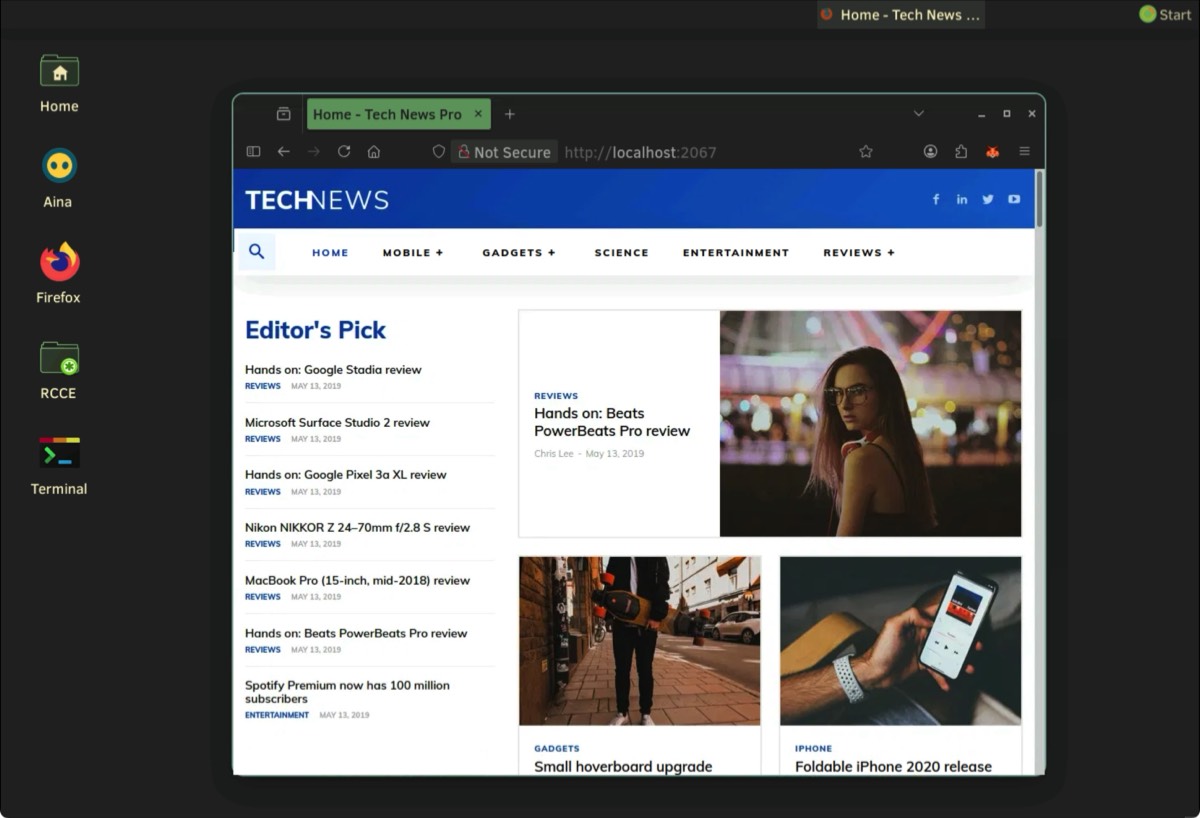Expand the Gadgets menu dropdown
The width and height of the screenshot is (1200, 818).
(518, 253)
